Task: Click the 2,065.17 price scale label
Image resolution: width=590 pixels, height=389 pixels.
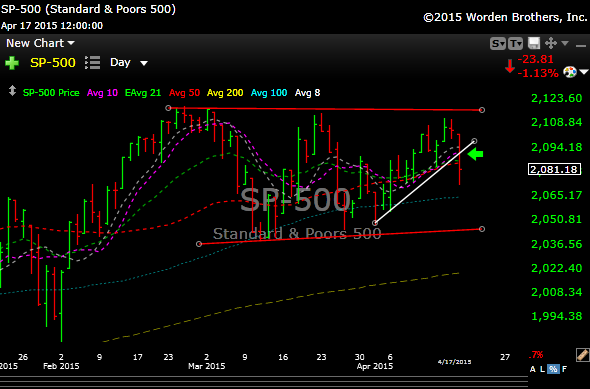Action: click(557, 195)
